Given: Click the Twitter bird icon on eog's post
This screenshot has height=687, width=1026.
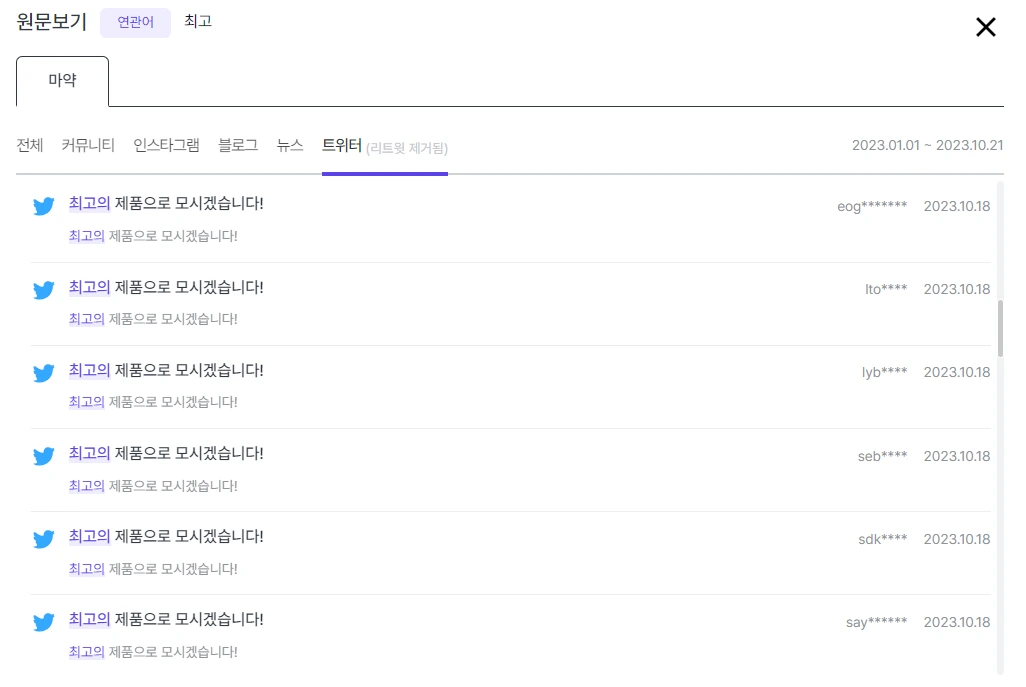Looking at the screenshot, I should pyautogui.click(x=43, y=206).
